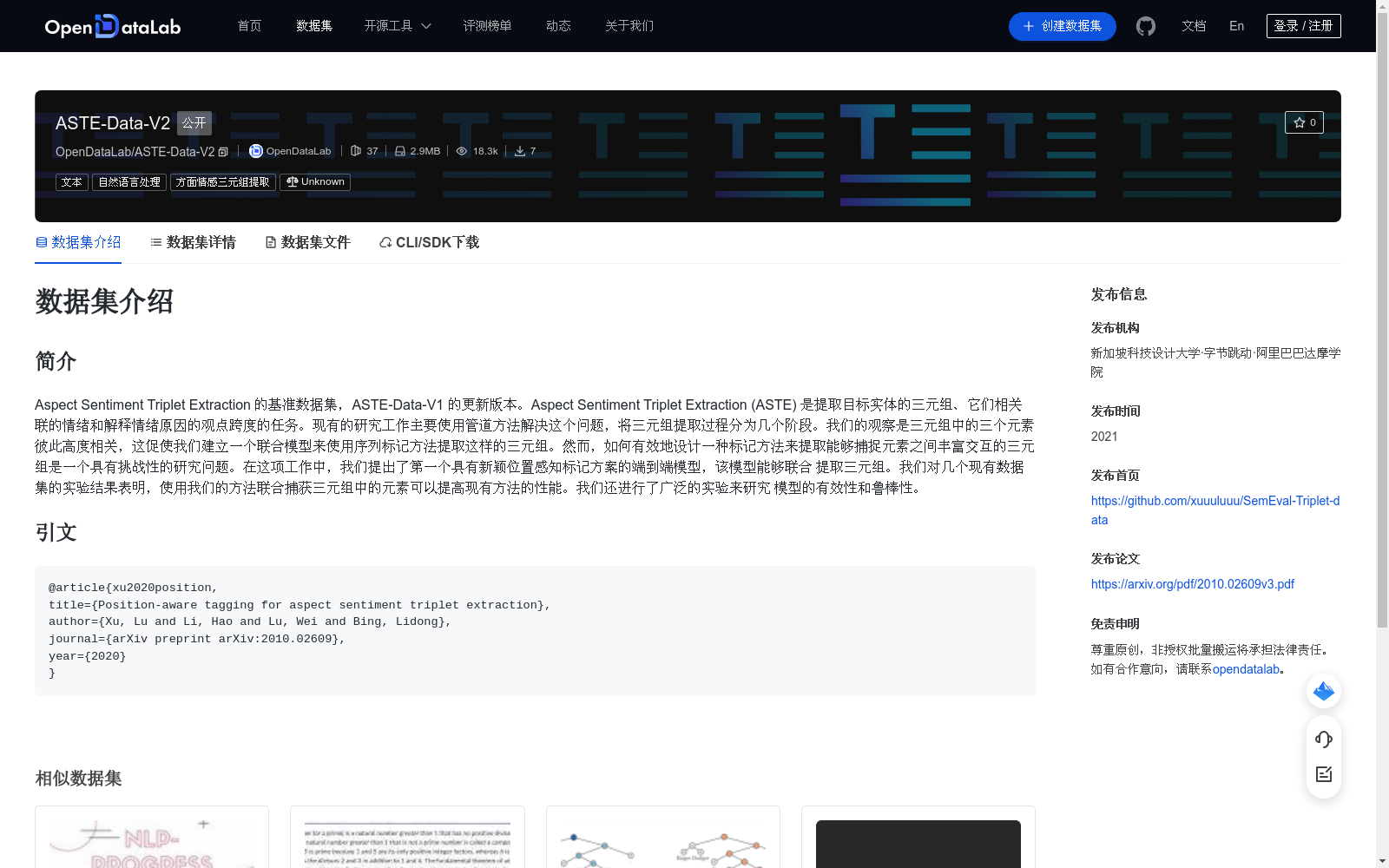Open 关于我们 in the navigation
The width and height of the screenshot is (1389, 868).
[x=629, y=26]
